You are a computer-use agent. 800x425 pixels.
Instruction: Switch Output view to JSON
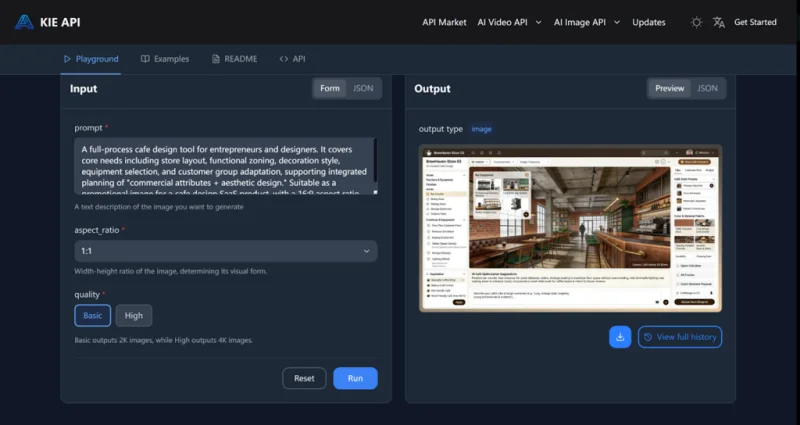point(707,88)
